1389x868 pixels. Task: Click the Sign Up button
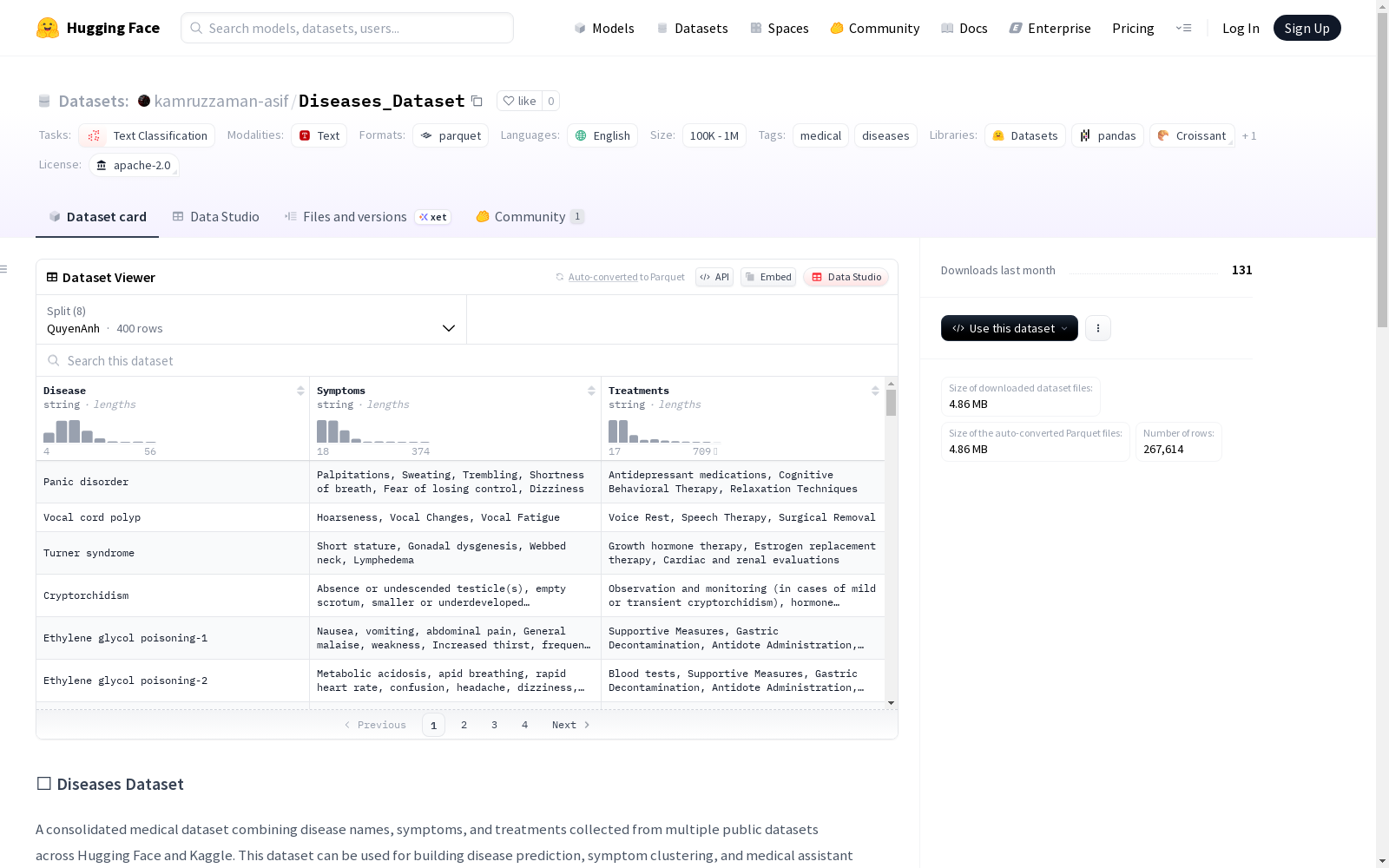(1307, 28)
